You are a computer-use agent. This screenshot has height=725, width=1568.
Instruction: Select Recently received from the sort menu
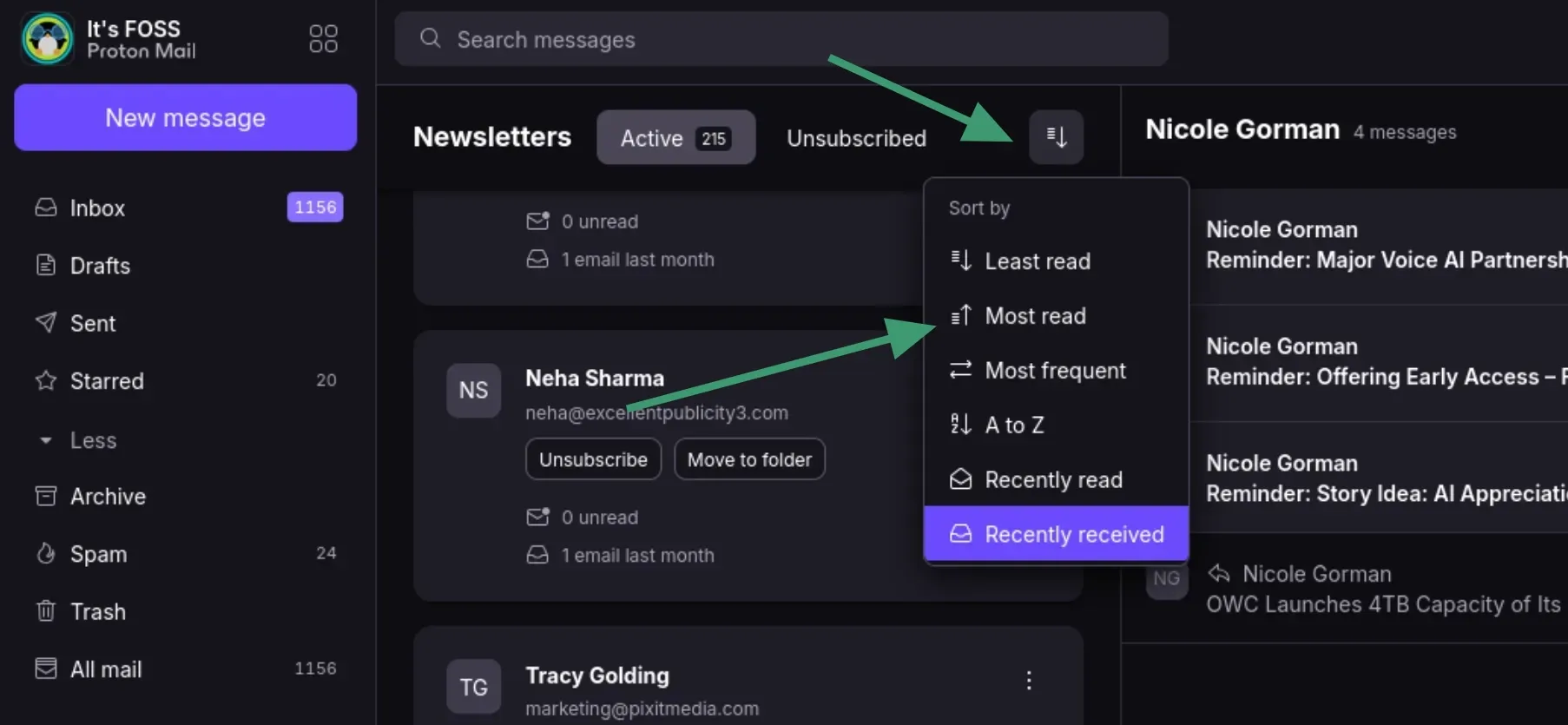(1075, 533)
